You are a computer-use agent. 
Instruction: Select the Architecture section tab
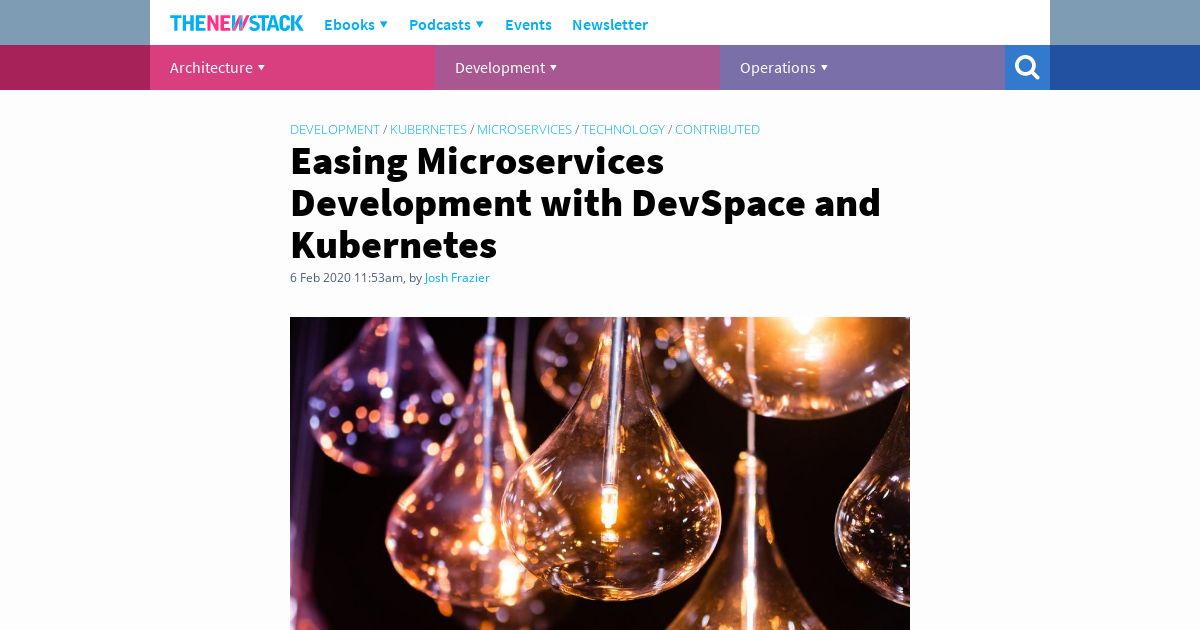coord(292,67)
